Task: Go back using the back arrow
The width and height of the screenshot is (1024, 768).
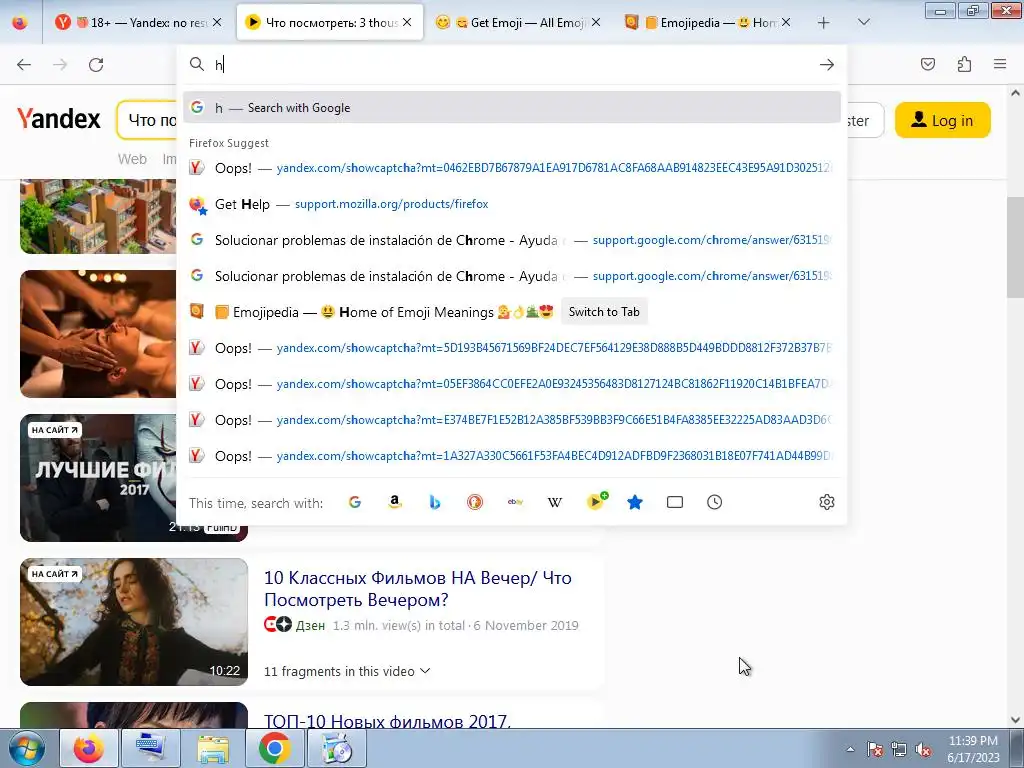Action: point(24,65)
